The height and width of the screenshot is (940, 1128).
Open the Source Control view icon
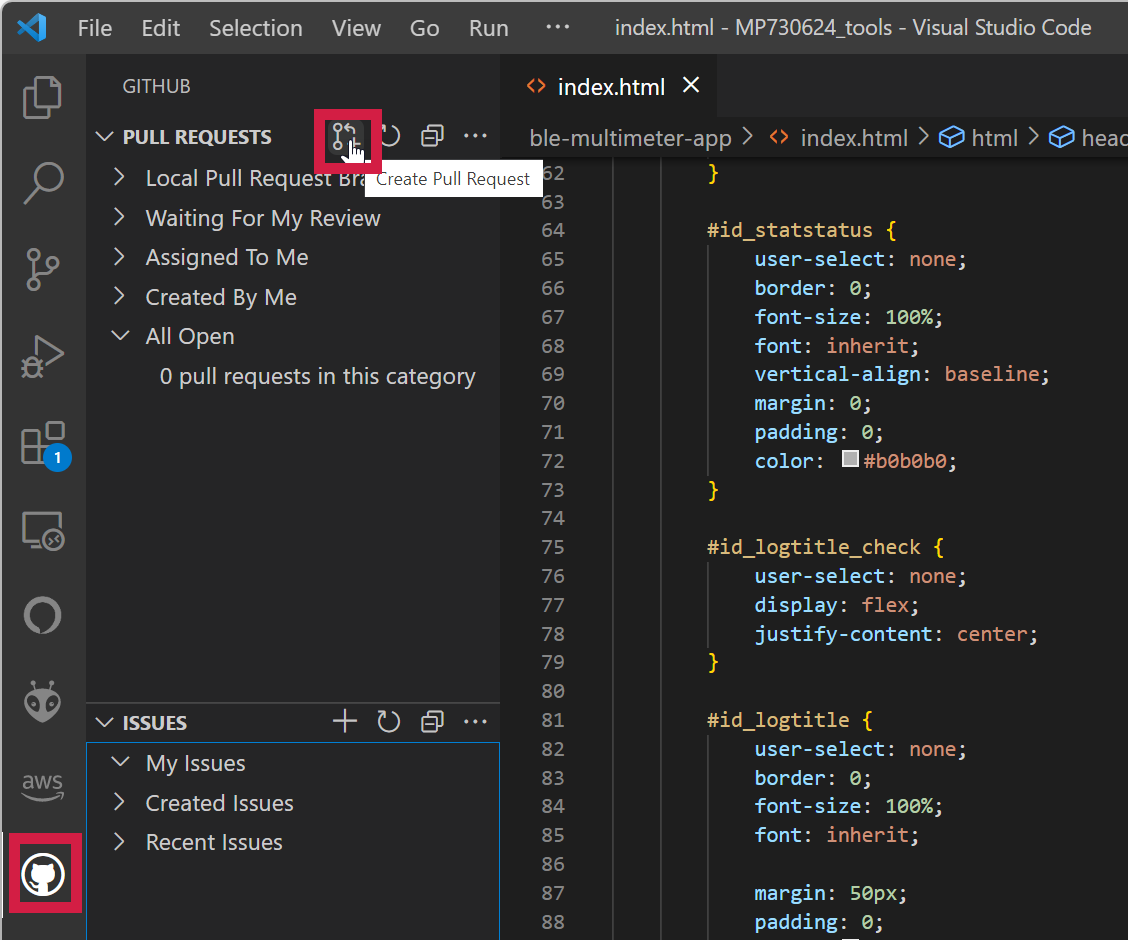click(x=42, y=269)
